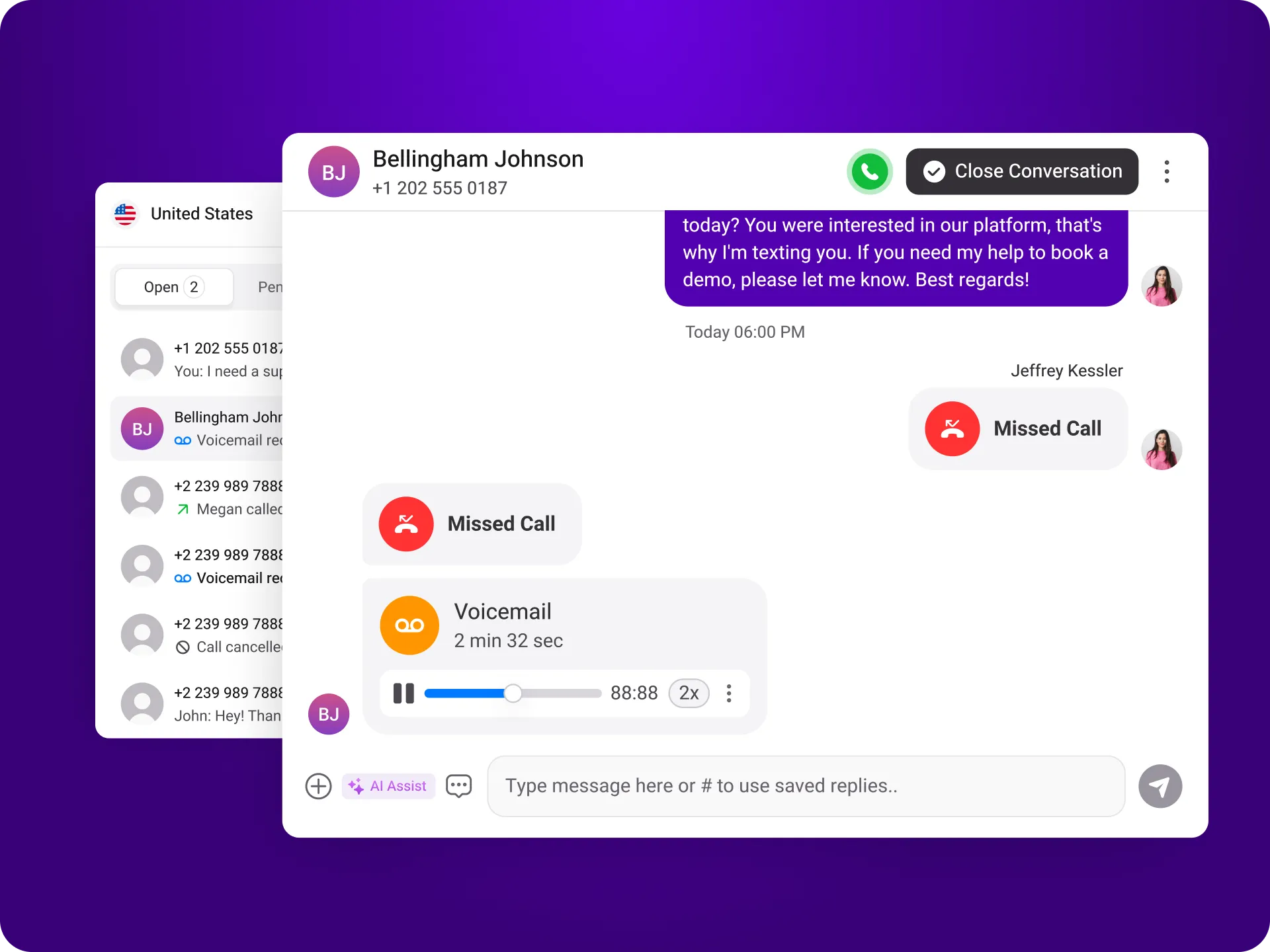Open the conversation header three-dot menu
The width and height of the screenshot is (1270, 952).
[1167, 172]
